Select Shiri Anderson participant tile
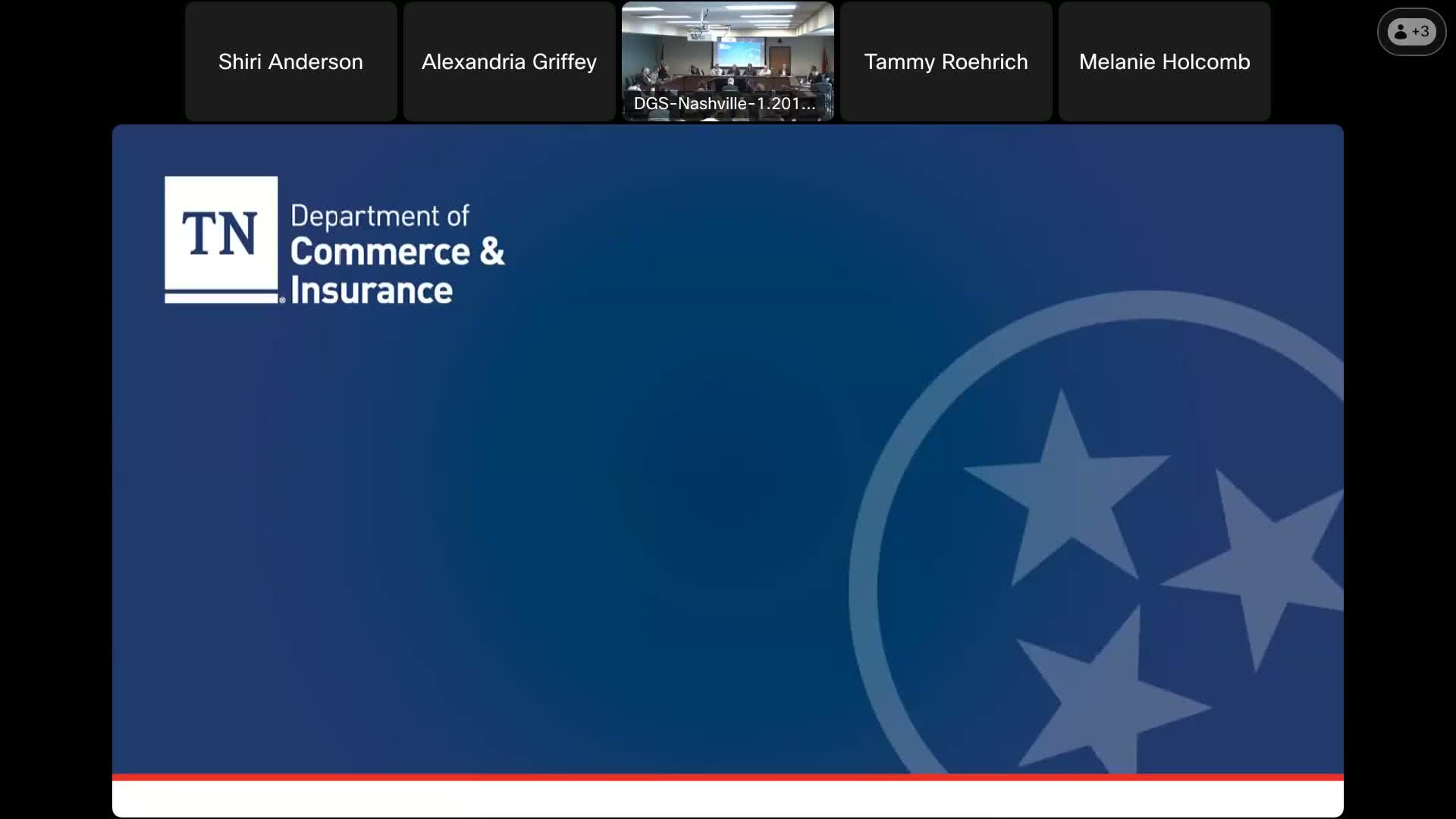 tap(290, 61)
